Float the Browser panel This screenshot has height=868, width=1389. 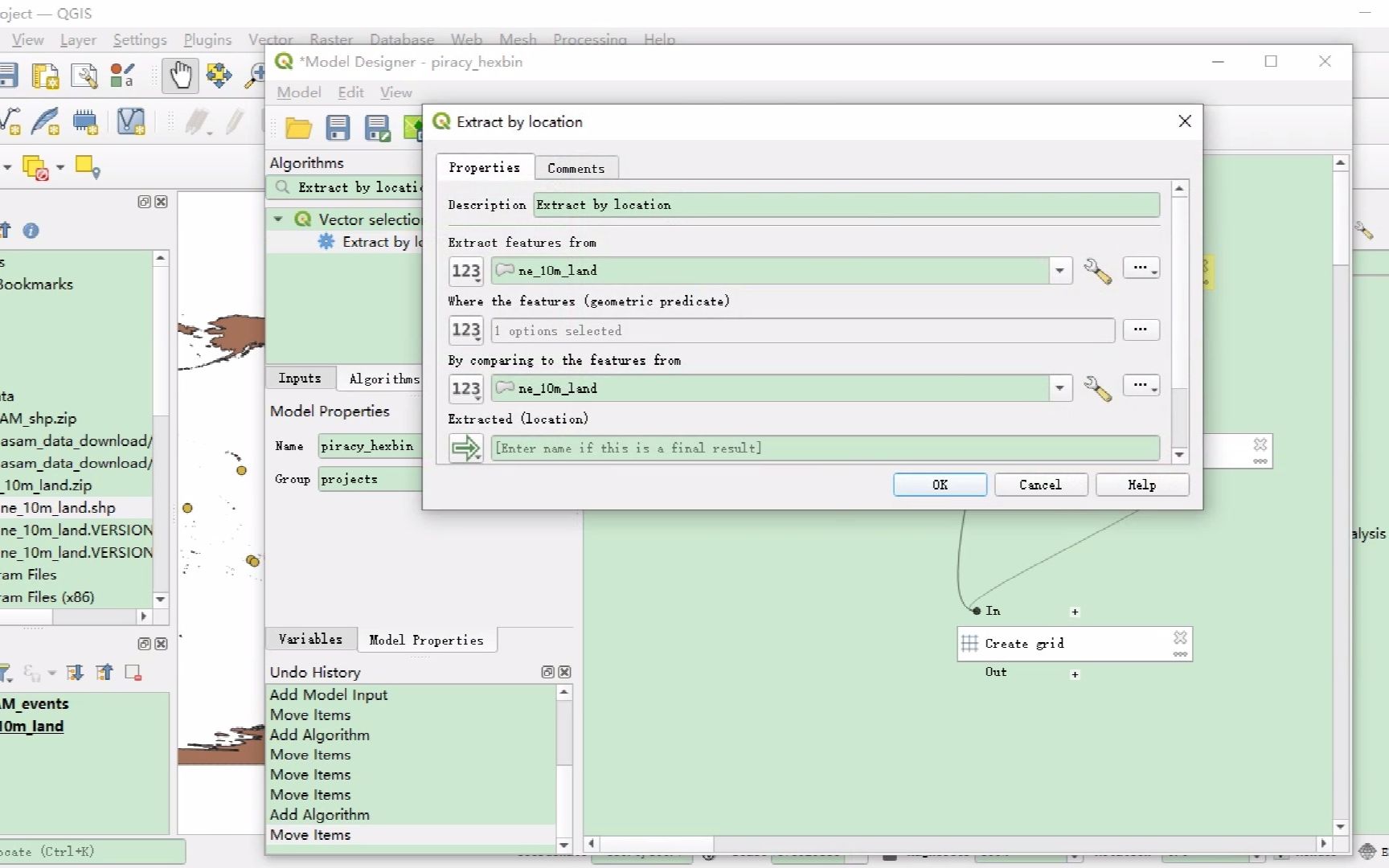(x=145, y=203)
